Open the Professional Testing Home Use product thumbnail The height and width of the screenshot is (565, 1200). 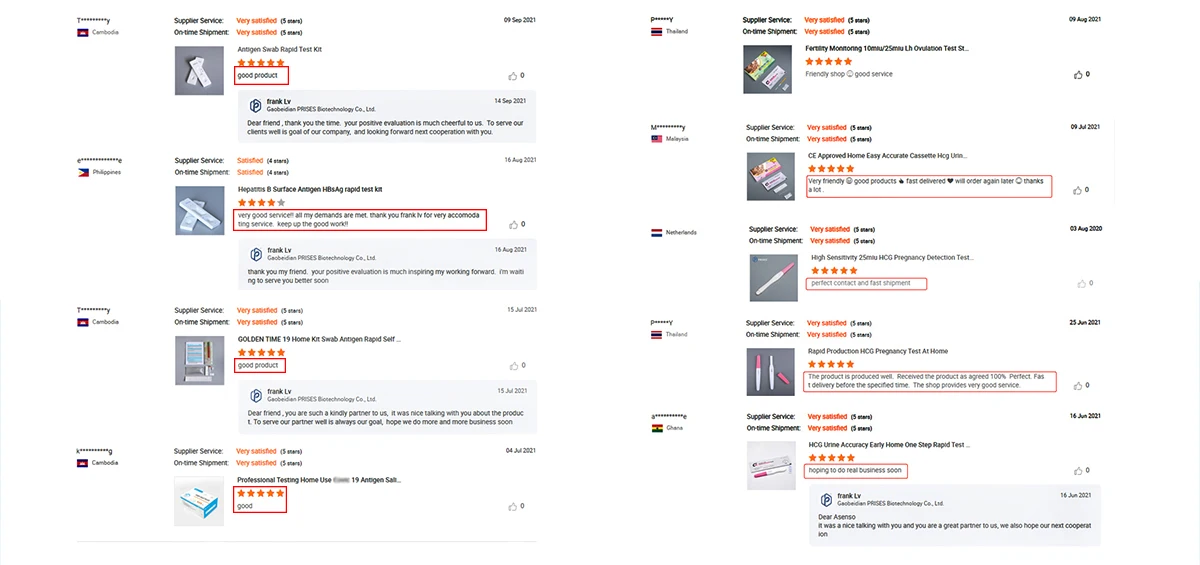click(199, 501)
